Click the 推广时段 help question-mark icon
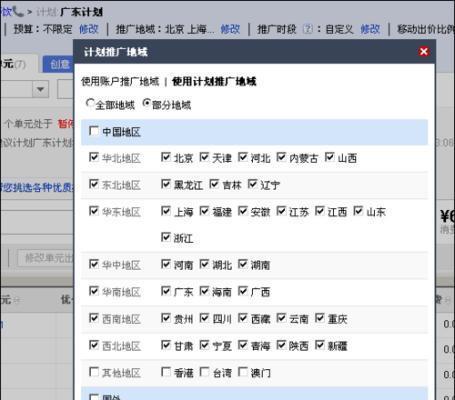455x400 pixels. click(x=308, y=29)
